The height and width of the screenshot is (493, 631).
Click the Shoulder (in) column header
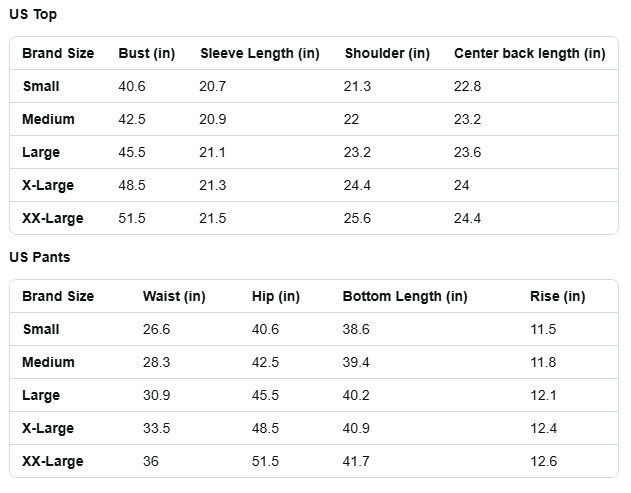point(387,53)
